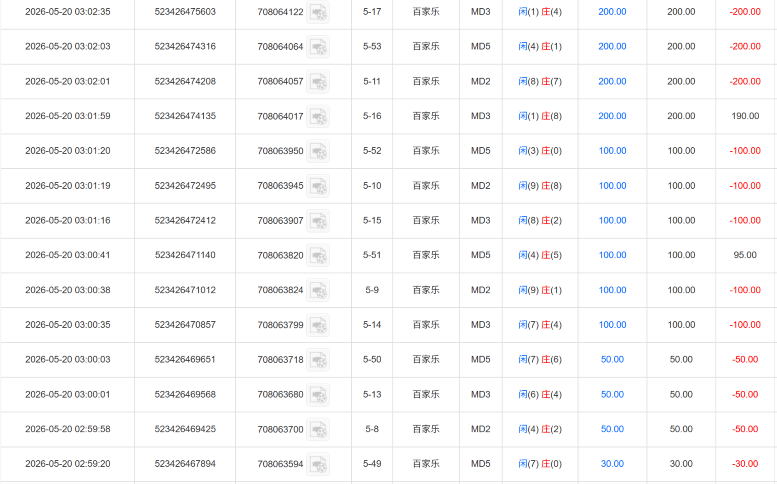Open video replay icon for round 708064122
777x484 pixels.
point(318,12)
